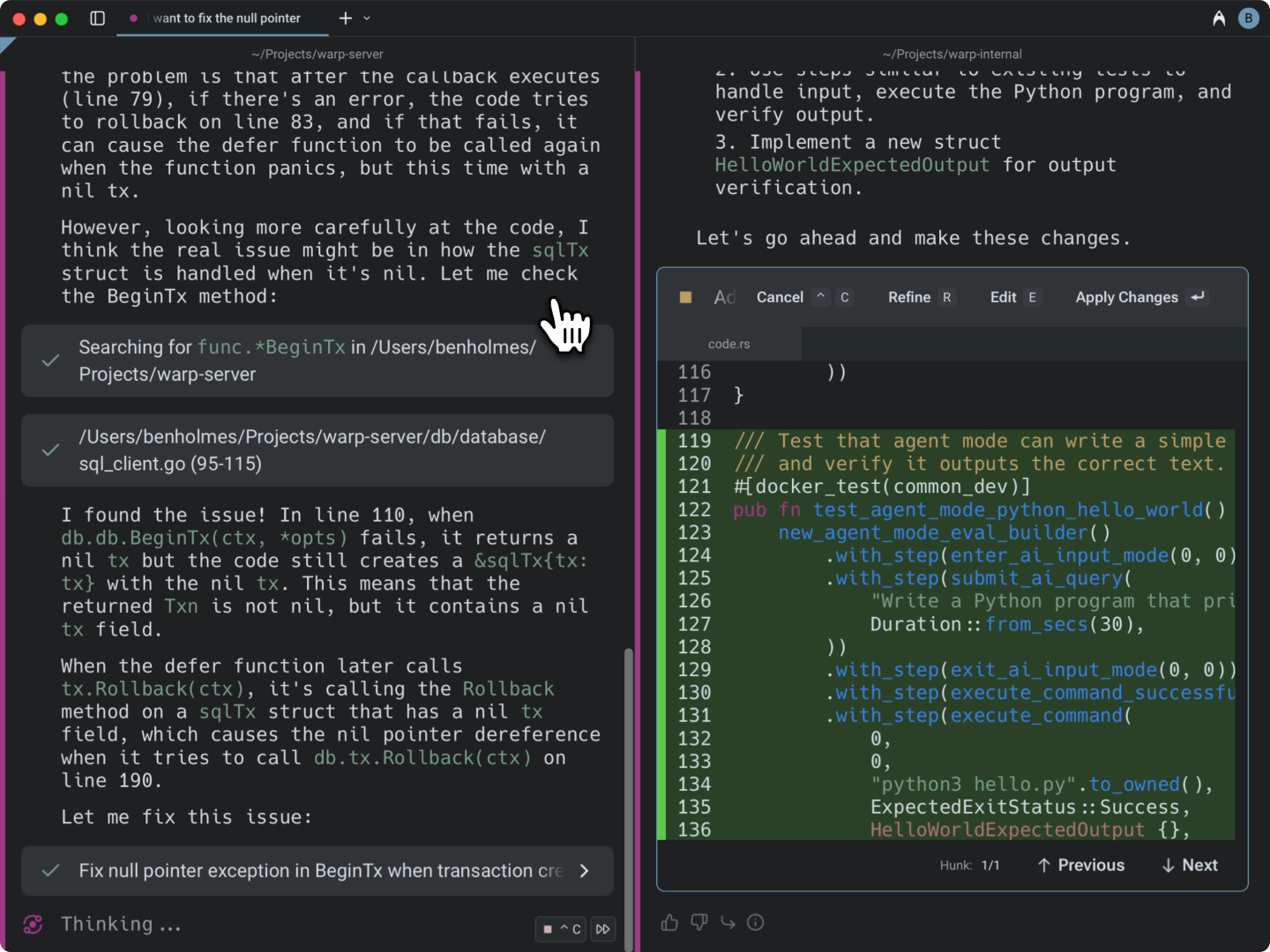
Task: Click the checkmark on 'Fix null pointer exception' block
Action: click(x=51, y=871)
